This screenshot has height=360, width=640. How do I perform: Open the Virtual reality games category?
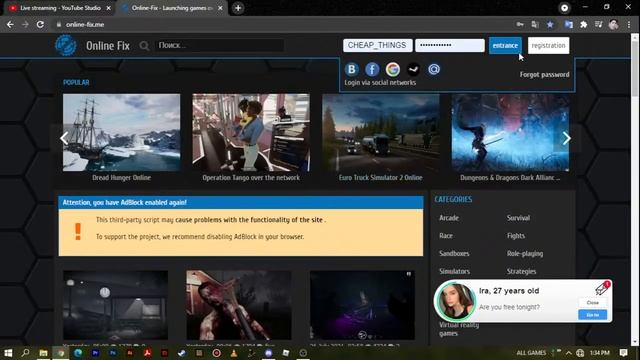point(459,329)
